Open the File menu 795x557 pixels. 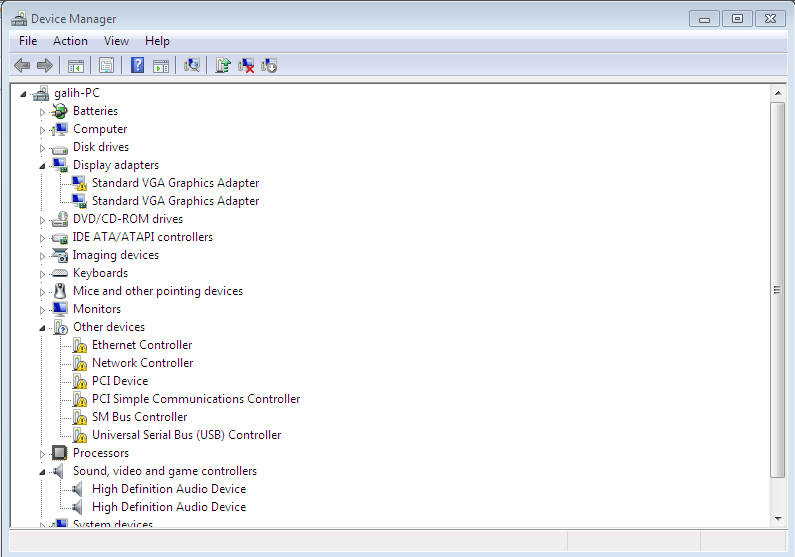click(28, 41)
